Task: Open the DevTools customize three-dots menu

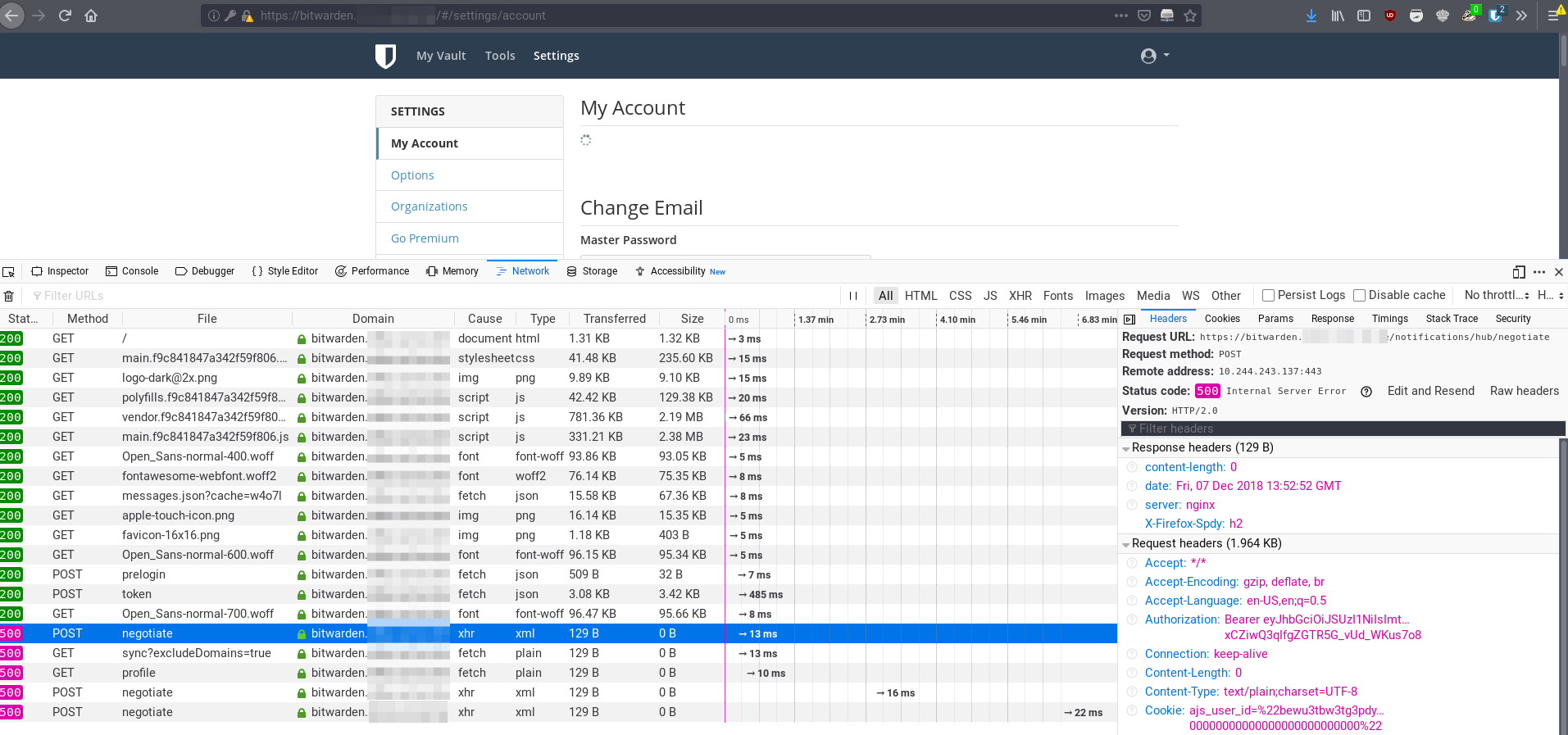Action: click(1539, 271)
